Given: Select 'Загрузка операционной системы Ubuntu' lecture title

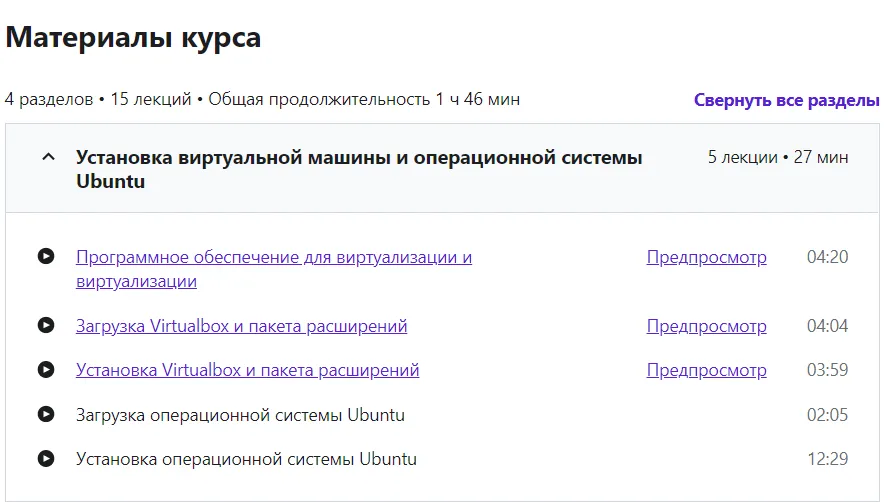Looking at the screenshot, I should tap(240, 414).
